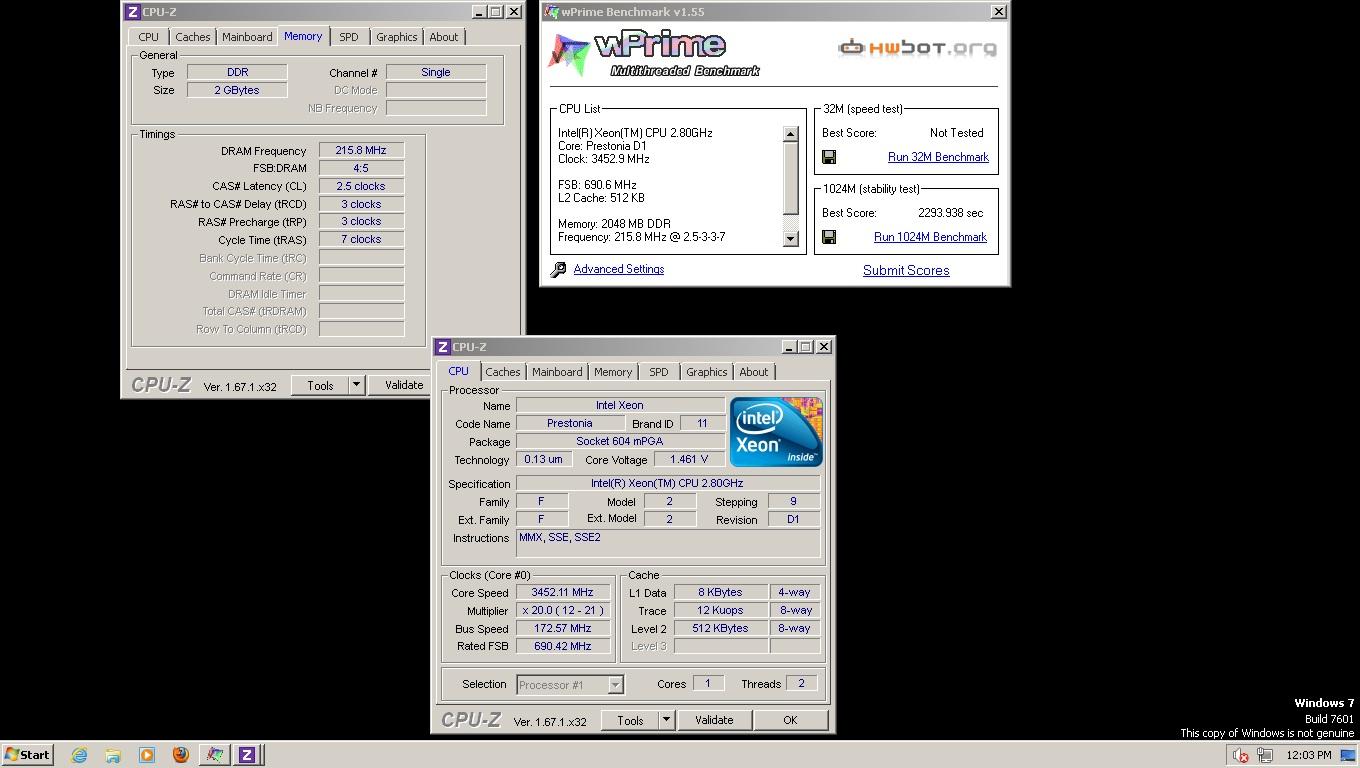Viewport: 1360px width, 768px height.
Task: Launch Firefox from the taskbar
Action: pyautogui.click(x=181, y=755)
